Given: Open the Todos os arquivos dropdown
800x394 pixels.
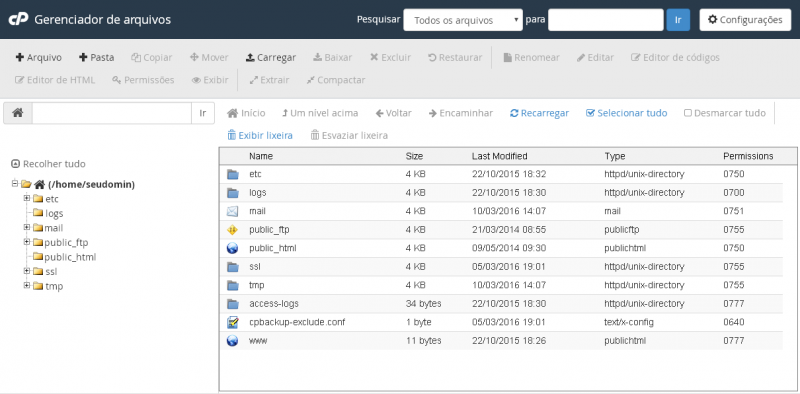Looking at the screenshot, I should pos(463,20).
